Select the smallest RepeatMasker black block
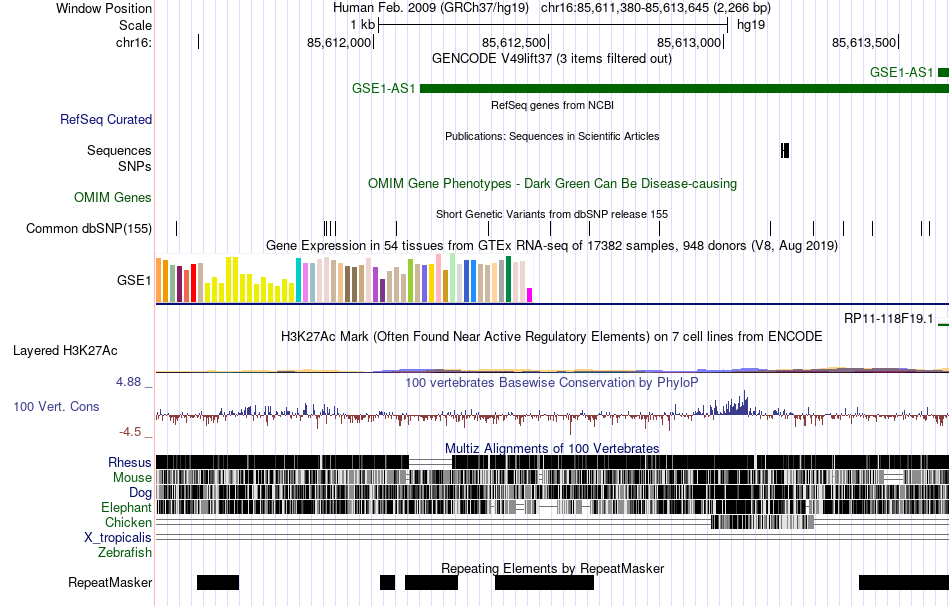This screenshot has width=950, height=606. coord(388,582)
